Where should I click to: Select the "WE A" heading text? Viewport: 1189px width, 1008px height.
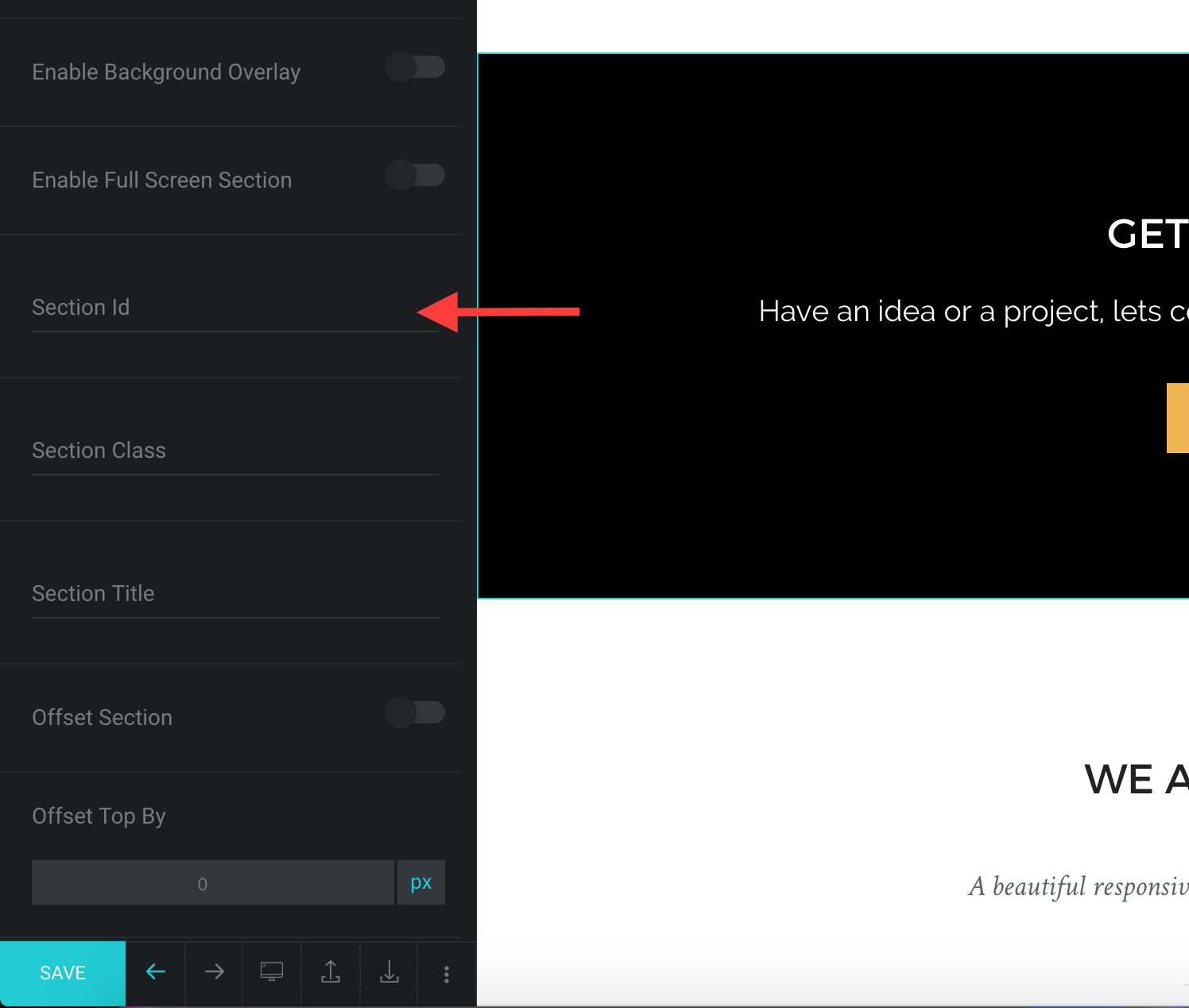pos(1136,779)
